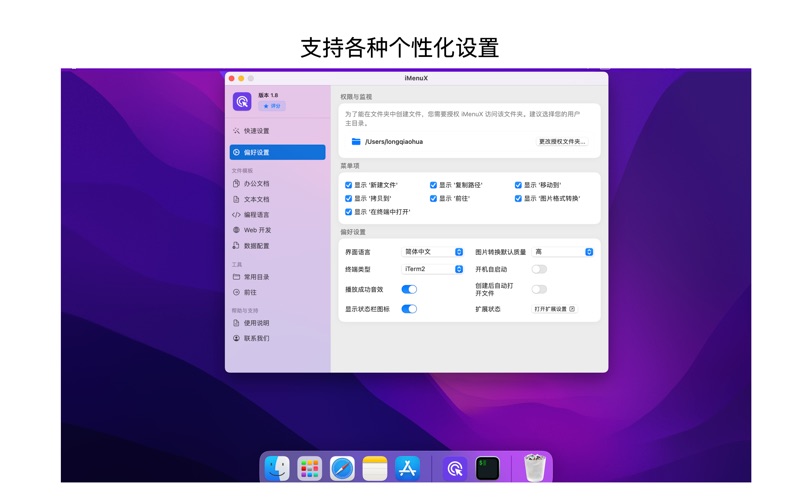Screen dimensions: 800x500
Task: Open the 数据配置 section
Action: pos(256,246)
